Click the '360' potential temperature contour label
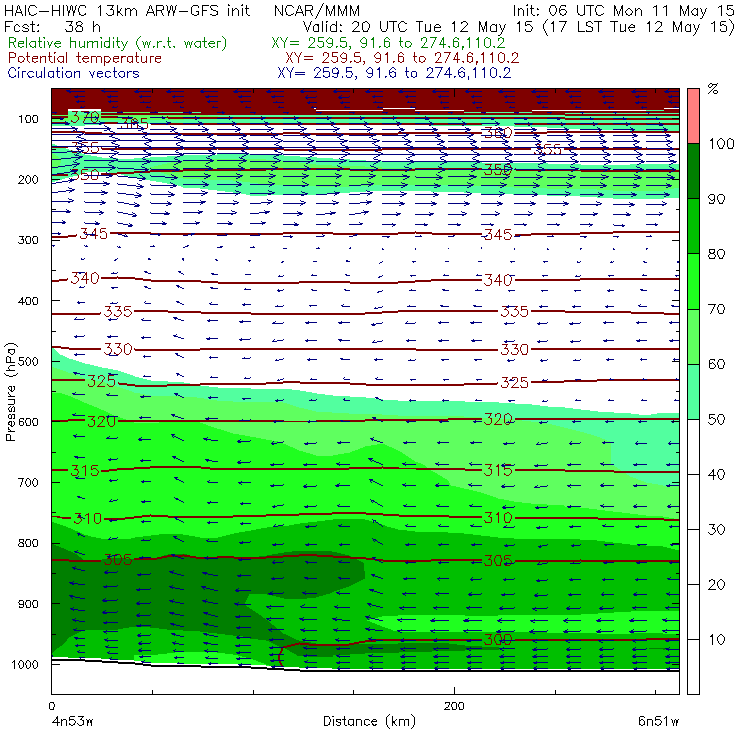The image size is (740, 740). coord(497,133)
